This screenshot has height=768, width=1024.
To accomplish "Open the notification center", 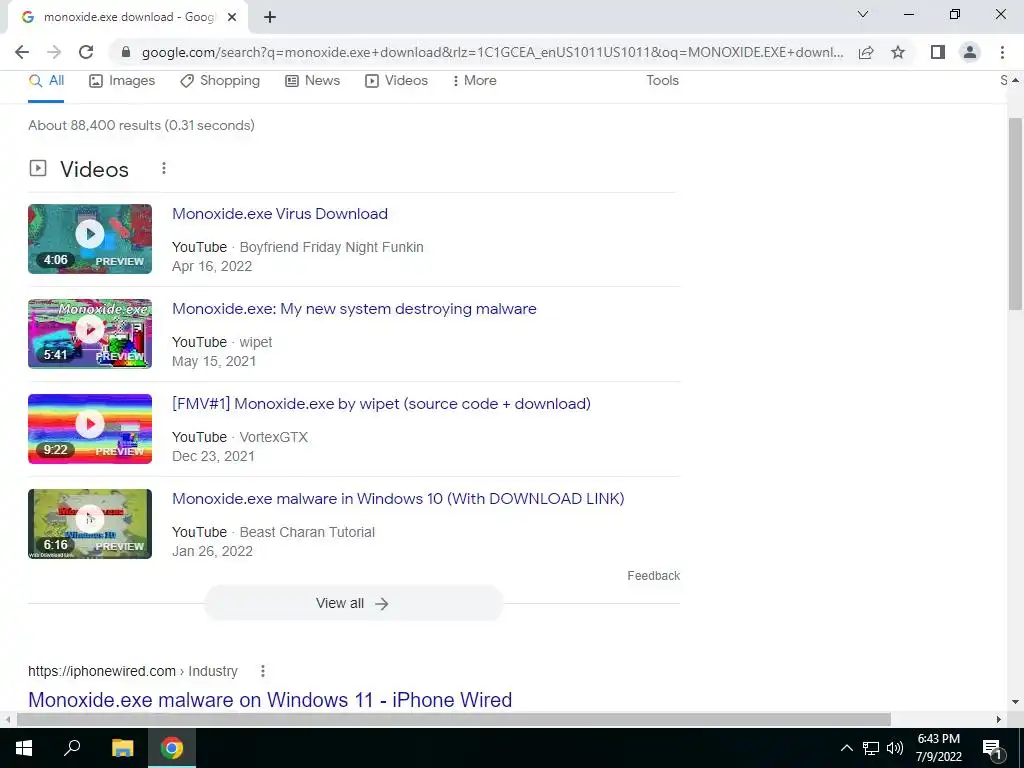I will pyautogui.click(x=992, y=748).
